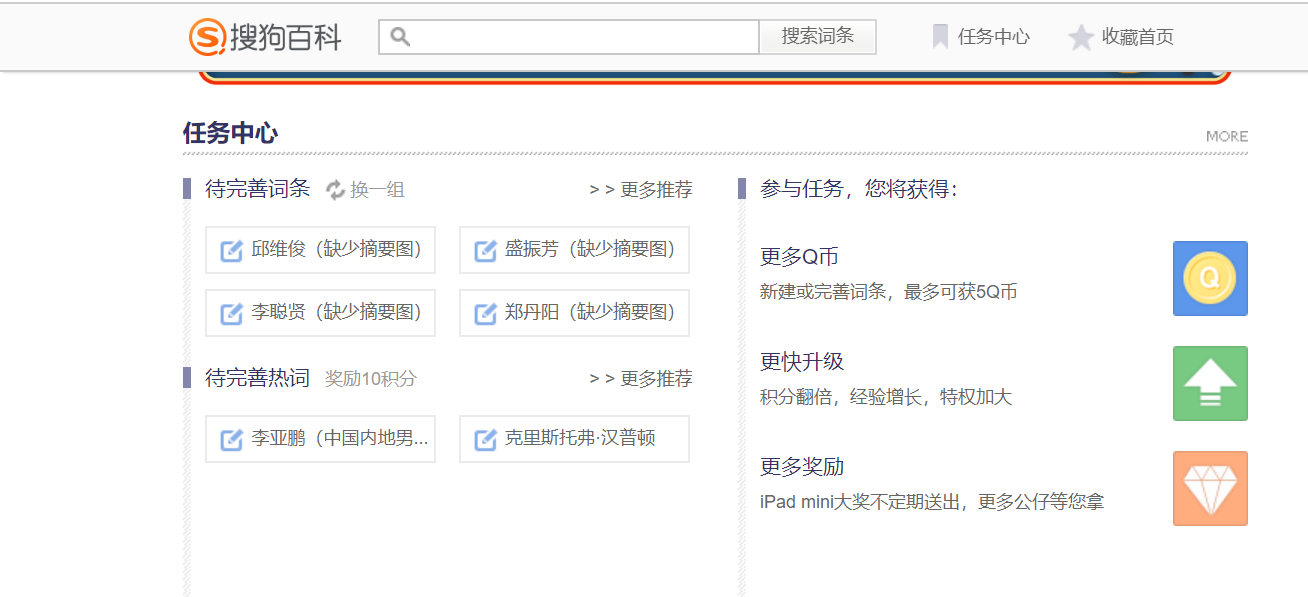
Task: Click the green upgrade arrow icon
Action: (x=1210, y=383)
